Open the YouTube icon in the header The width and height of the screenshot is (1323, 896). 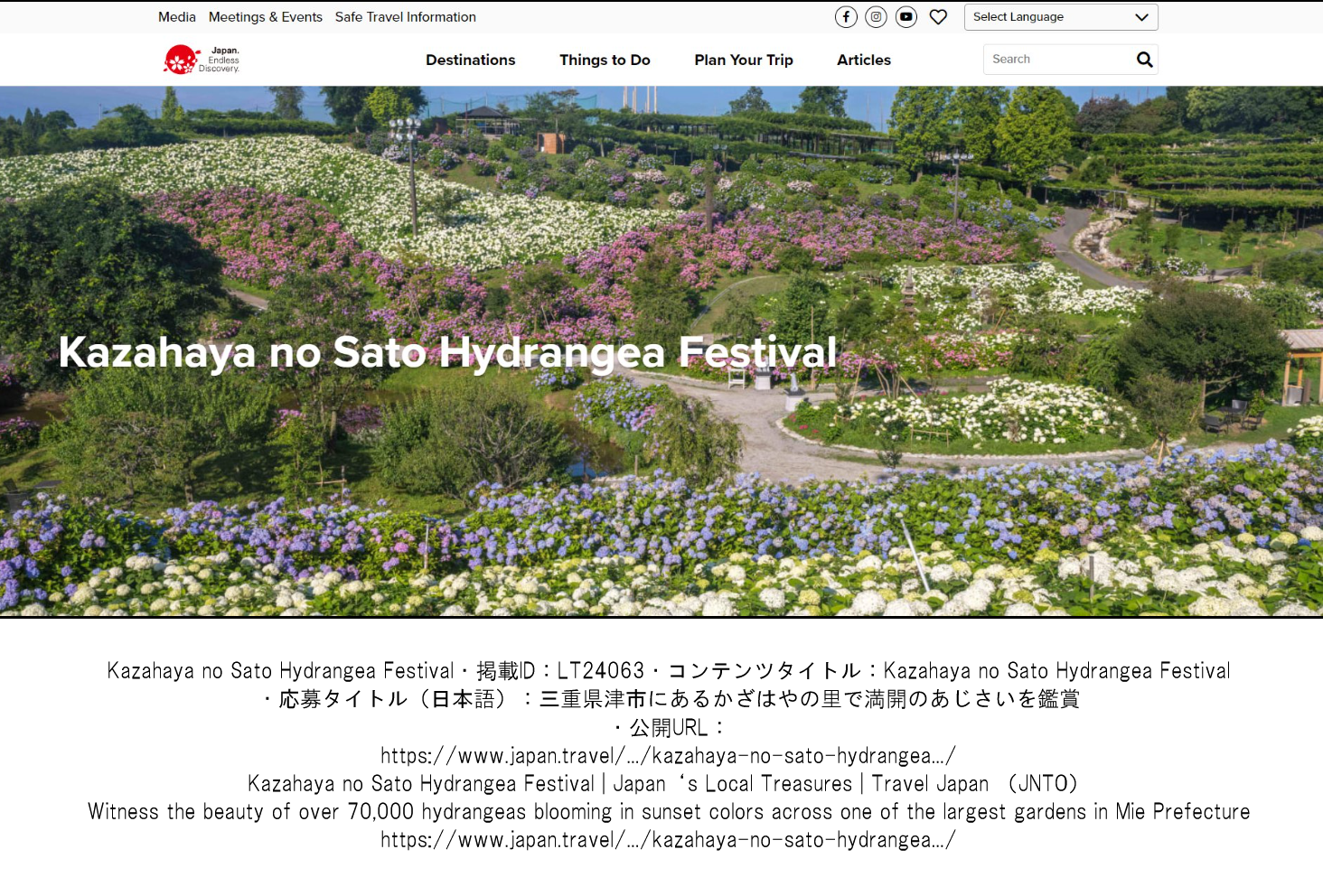tap(906, 16)
